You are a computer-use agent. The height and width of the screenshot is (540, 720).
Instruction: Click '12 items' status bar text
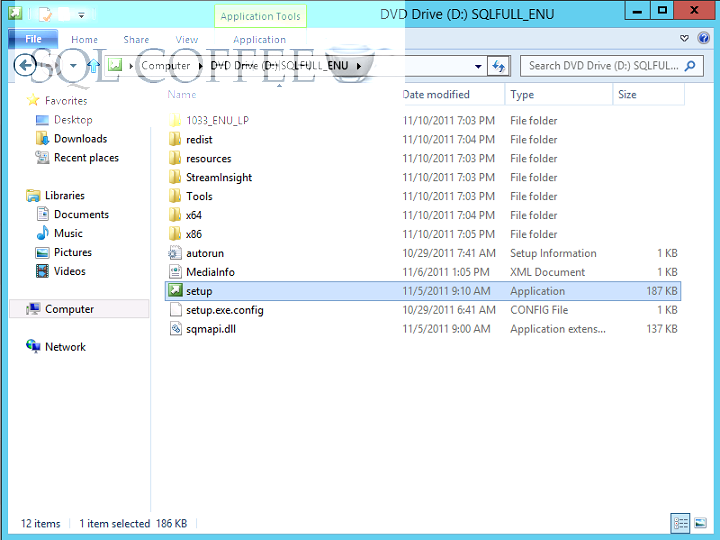[40, 523]
